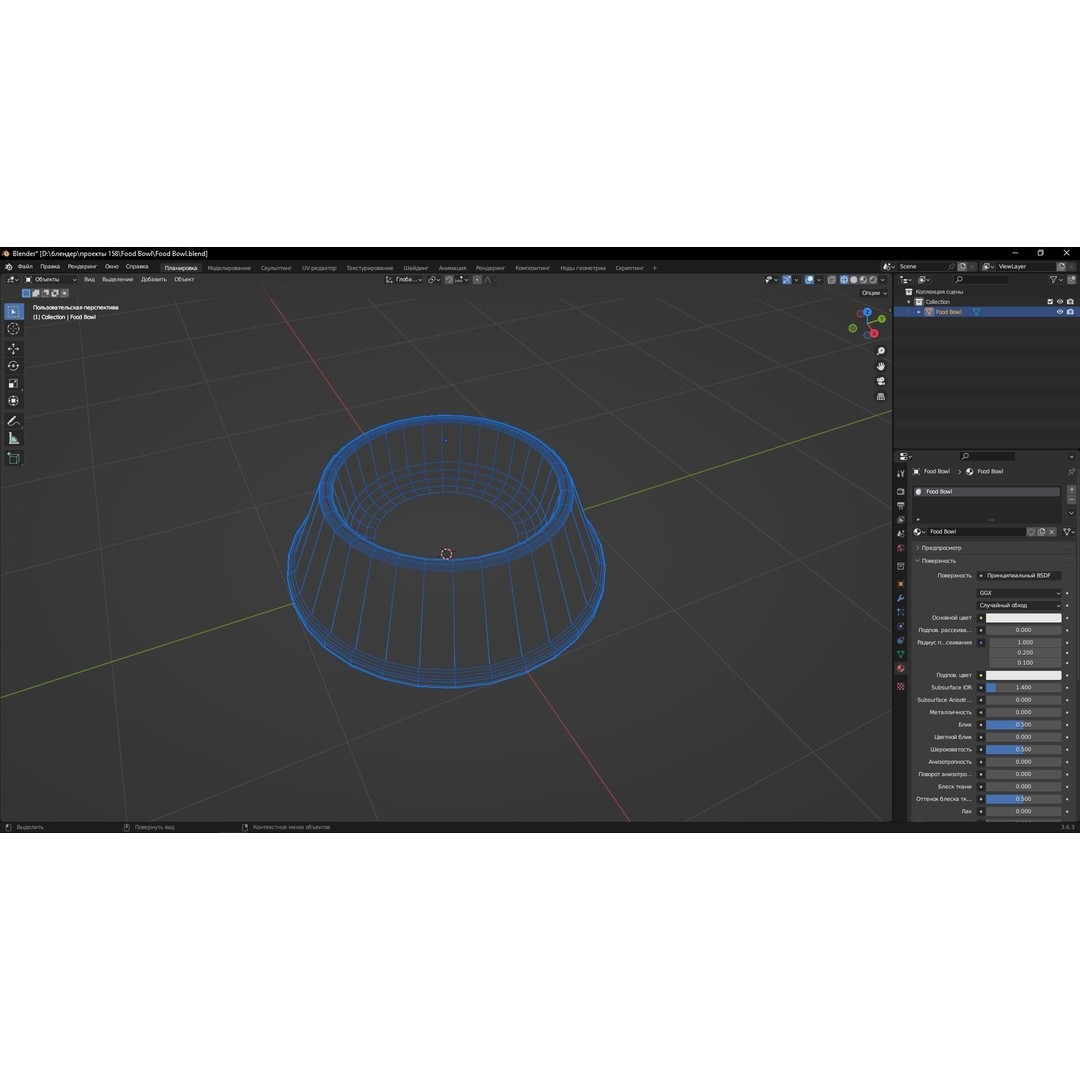Open the 'Опции' options dropdown

click(x=874, y=293)
